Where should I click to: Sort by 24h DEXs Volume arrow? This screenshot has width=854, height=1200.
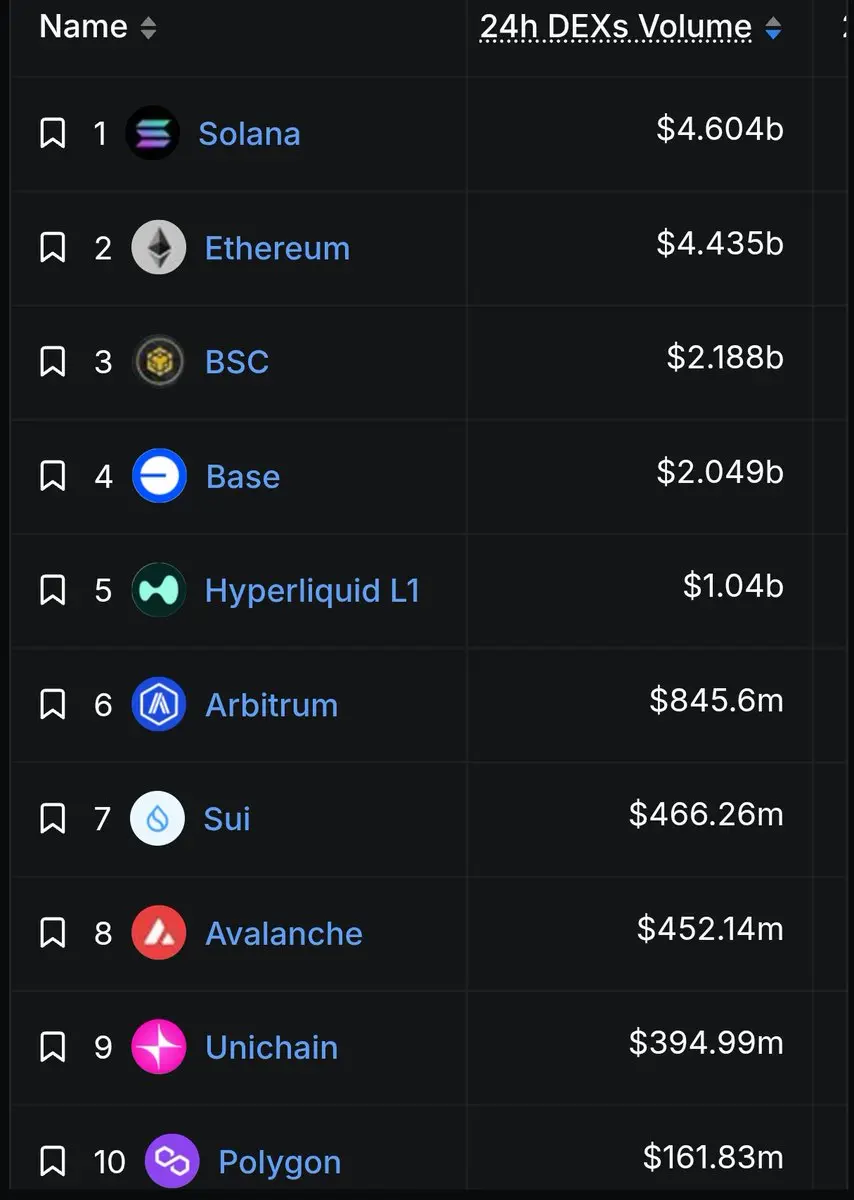coord(772,29)
